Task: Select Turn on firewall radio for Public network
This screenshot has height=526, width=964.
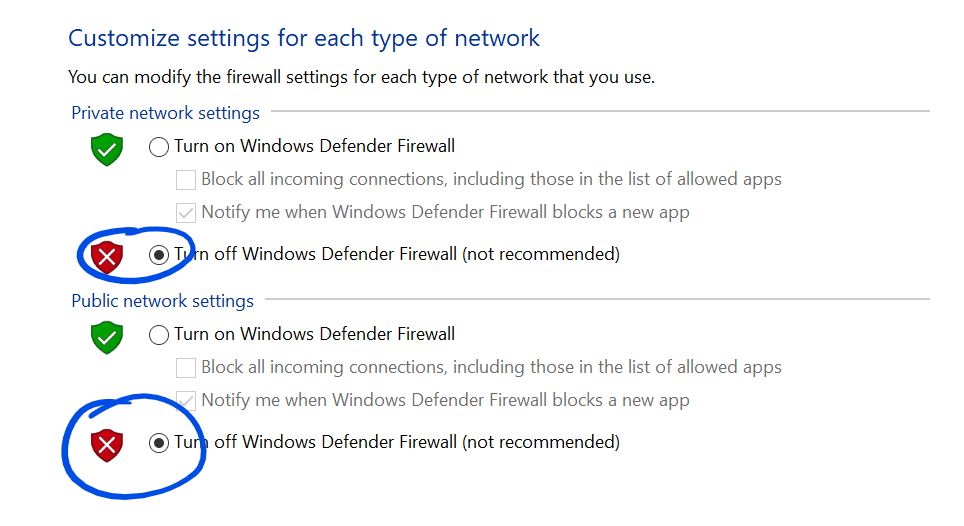Action: coord(159,335)
